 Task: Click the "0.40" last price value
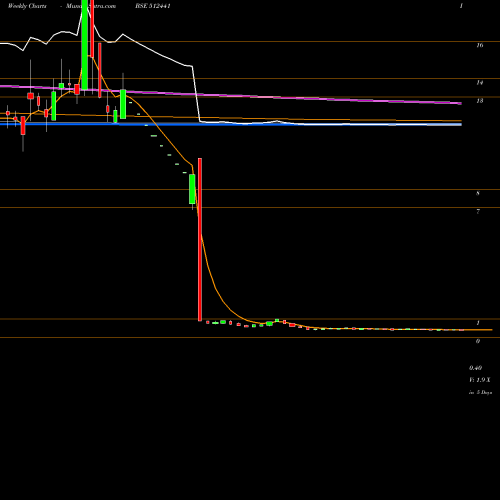pos(475,368)
